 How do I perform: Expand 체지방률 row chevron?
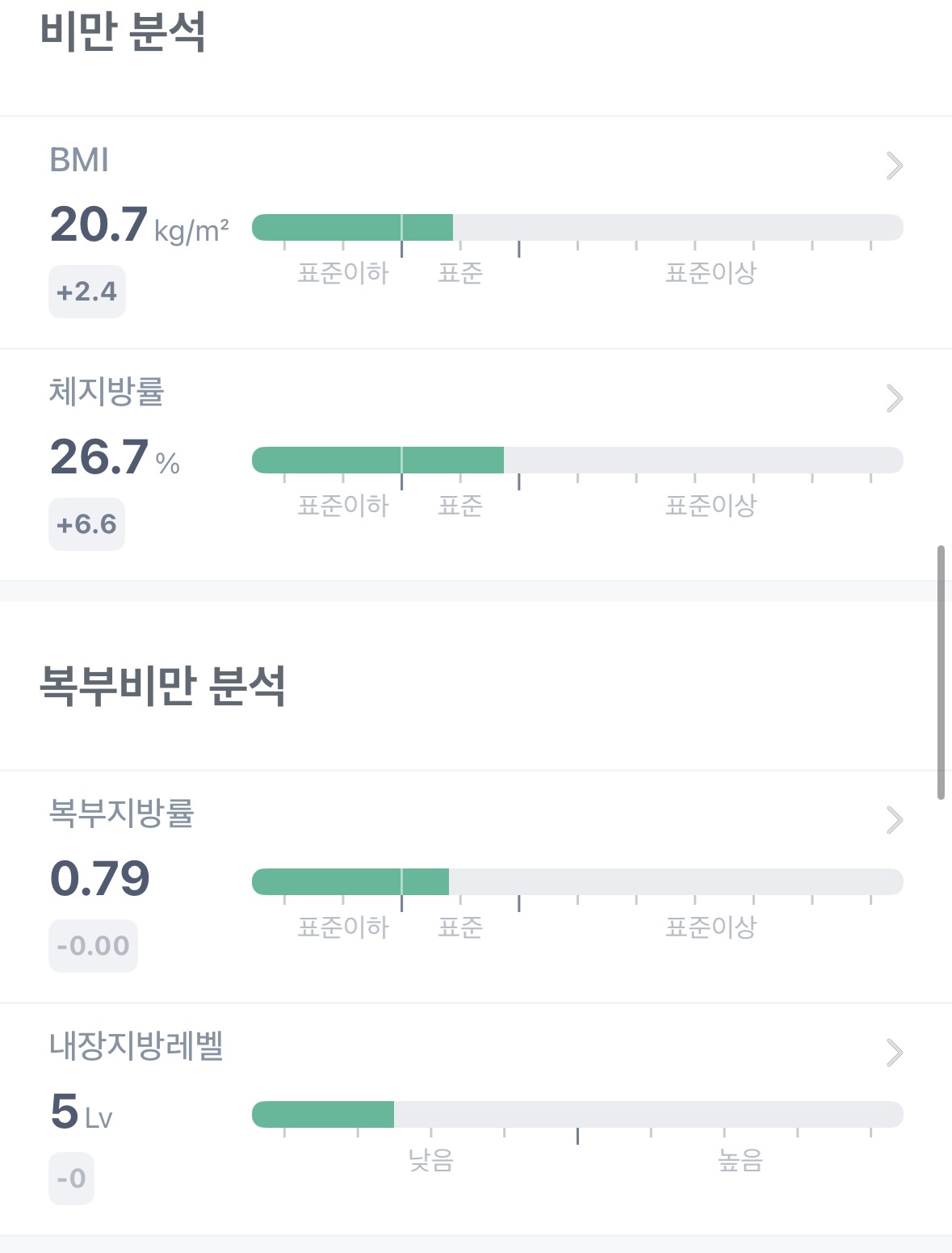[894, 398]
